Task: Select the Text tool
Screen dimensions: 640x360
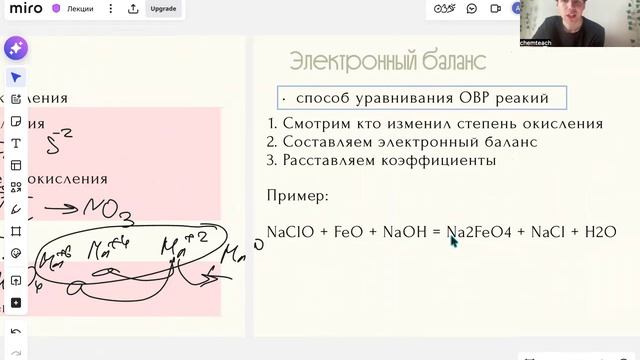Action: tap(16, 143)
